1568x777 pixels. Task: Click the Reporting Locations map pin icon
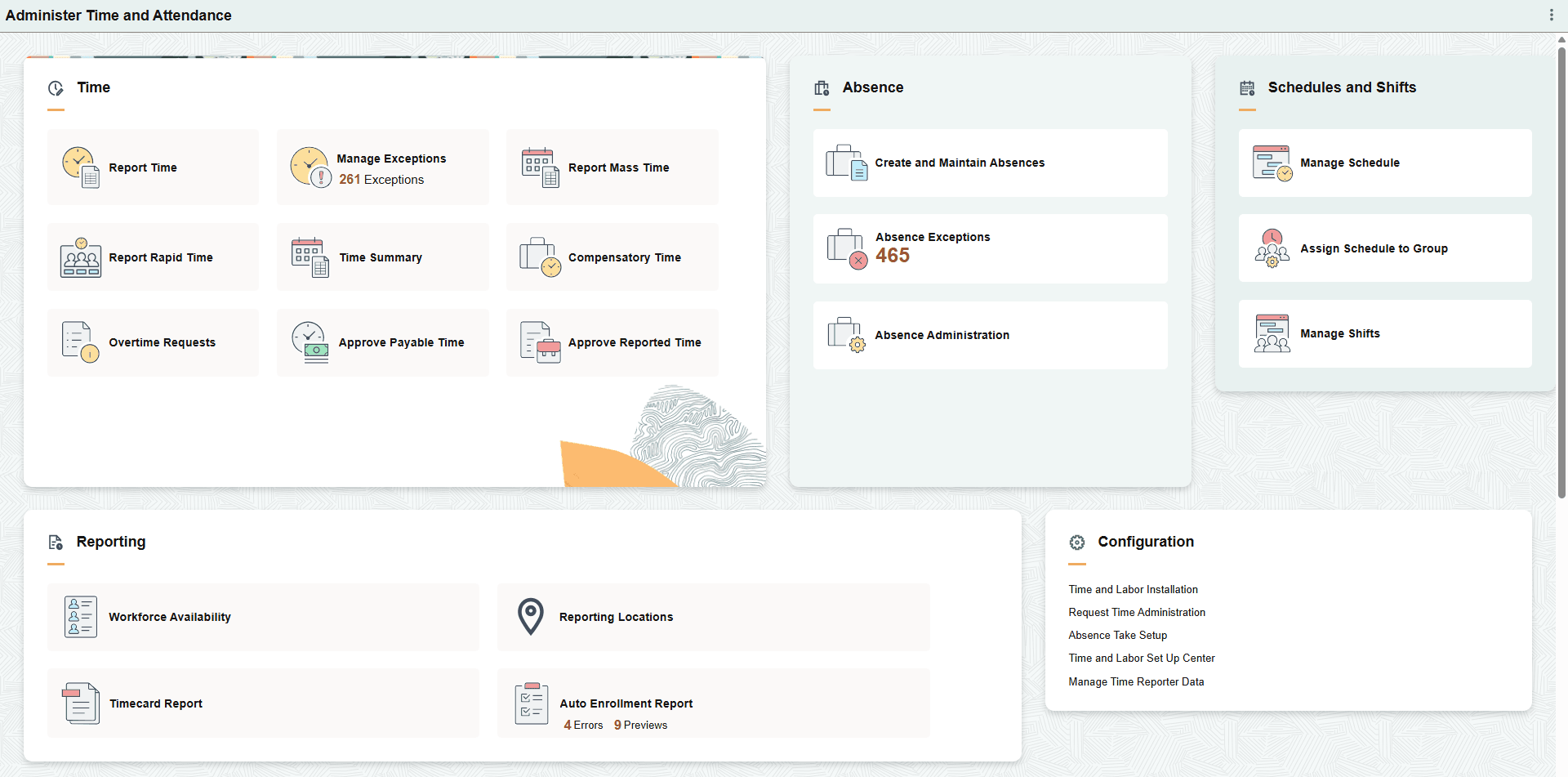531,616
